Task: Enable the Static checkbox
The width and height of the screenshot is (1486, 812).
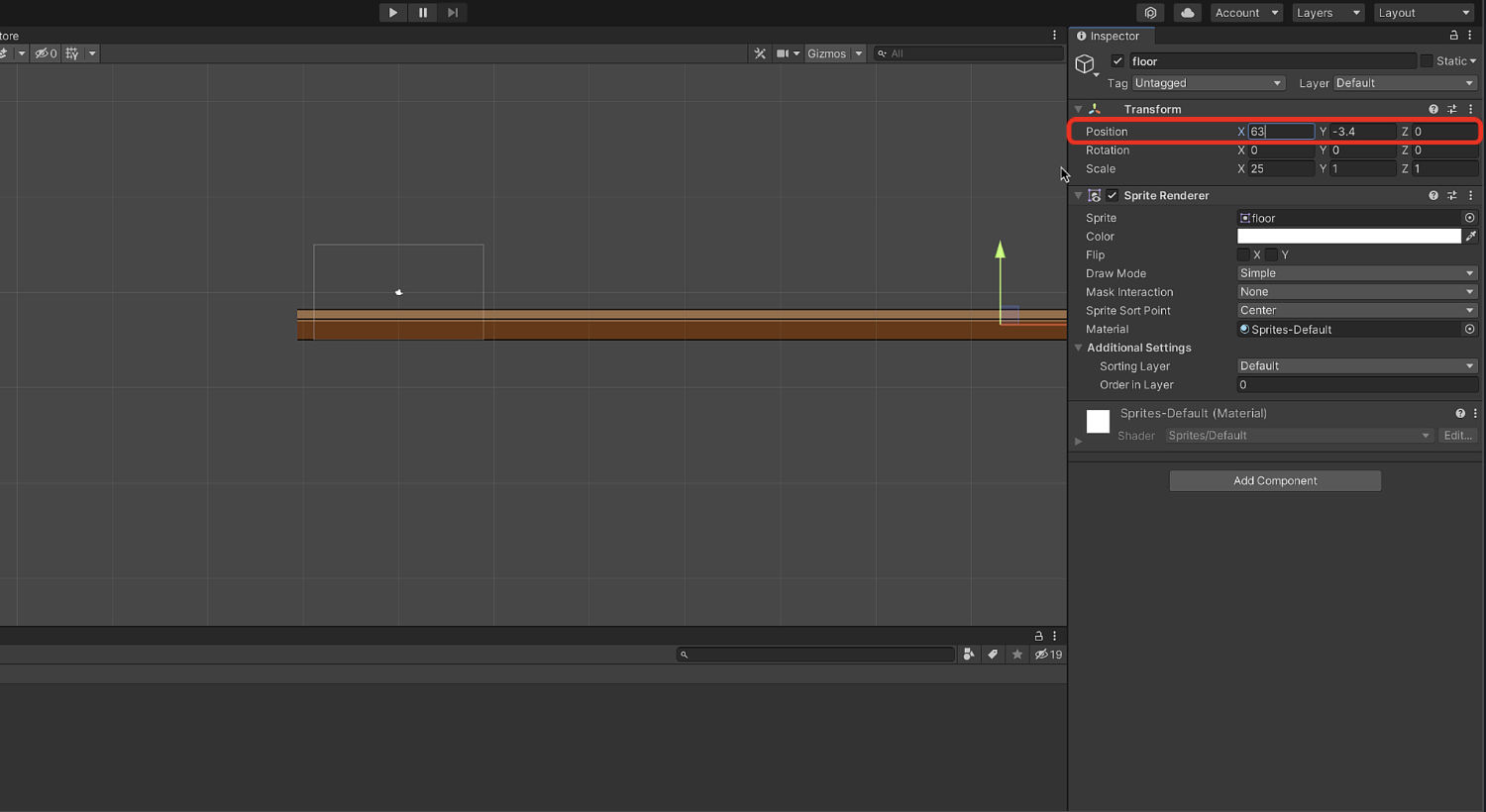Action: [x=1427, y=61]
